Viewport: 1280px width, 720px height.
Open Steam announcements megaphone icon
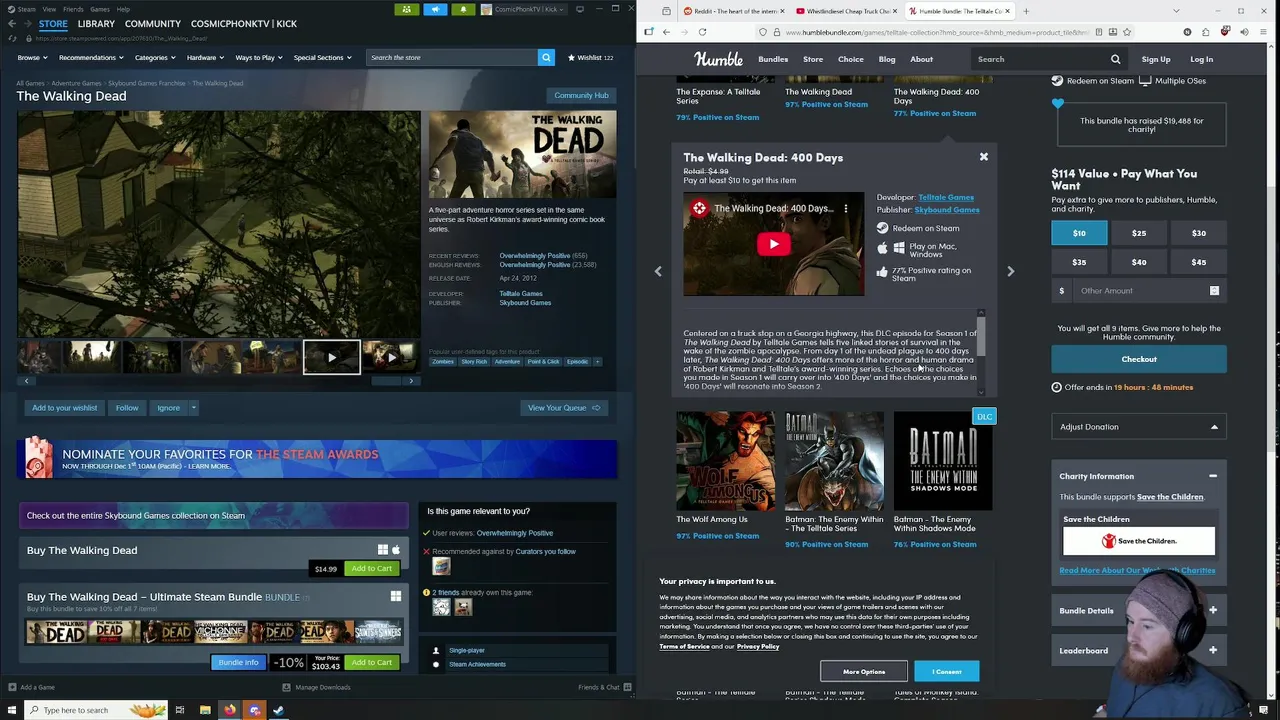coord(435,9)
